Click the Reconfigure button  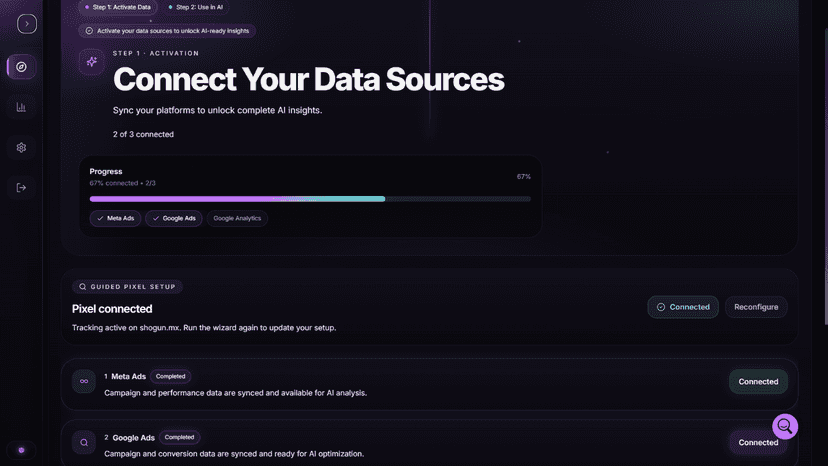pos(756,307)
